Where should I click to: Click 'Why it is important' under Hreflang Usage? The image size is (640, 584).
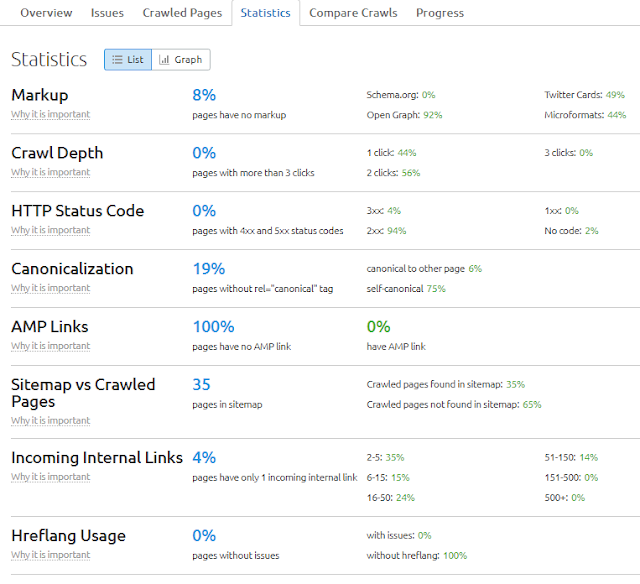pos(50,556)
